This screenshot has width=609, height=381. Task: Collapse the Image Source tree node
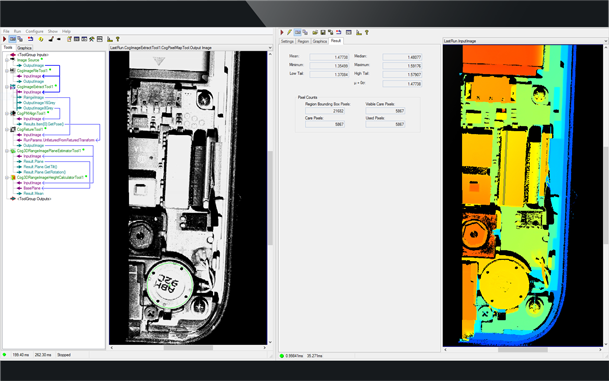[7, 60]
